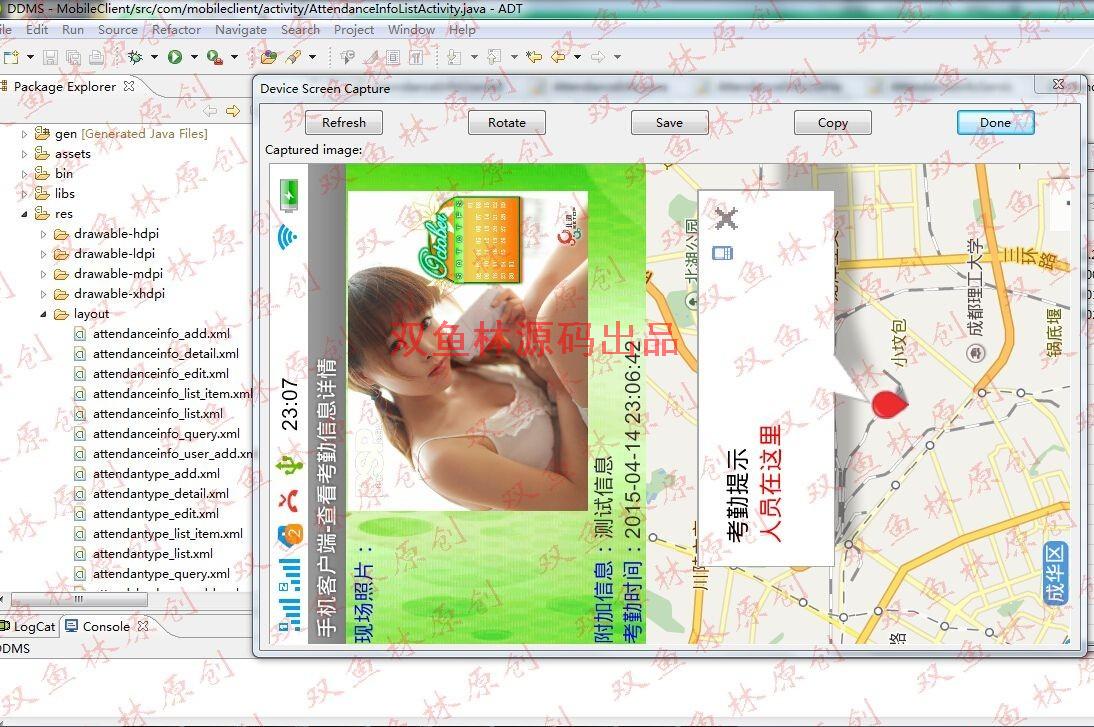Open the Run configurations dropdown arrow
This screenshot has height=727, width=1094.
click(194, 57)
